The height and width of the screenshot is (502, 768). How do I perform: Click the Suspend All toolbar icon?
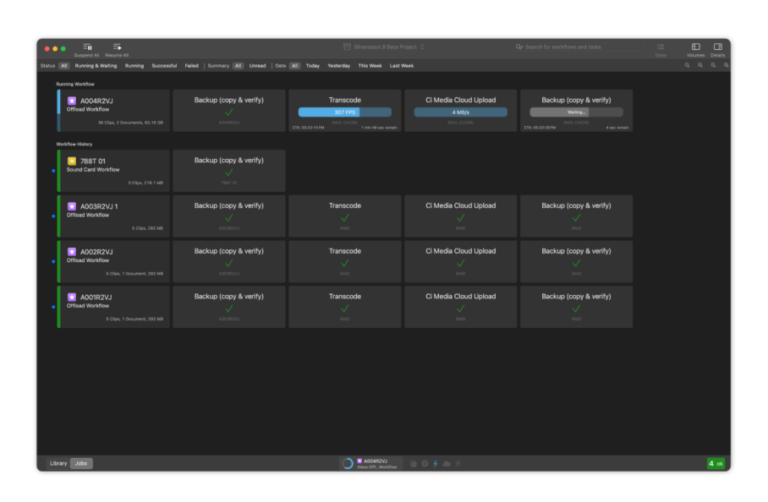88,48
